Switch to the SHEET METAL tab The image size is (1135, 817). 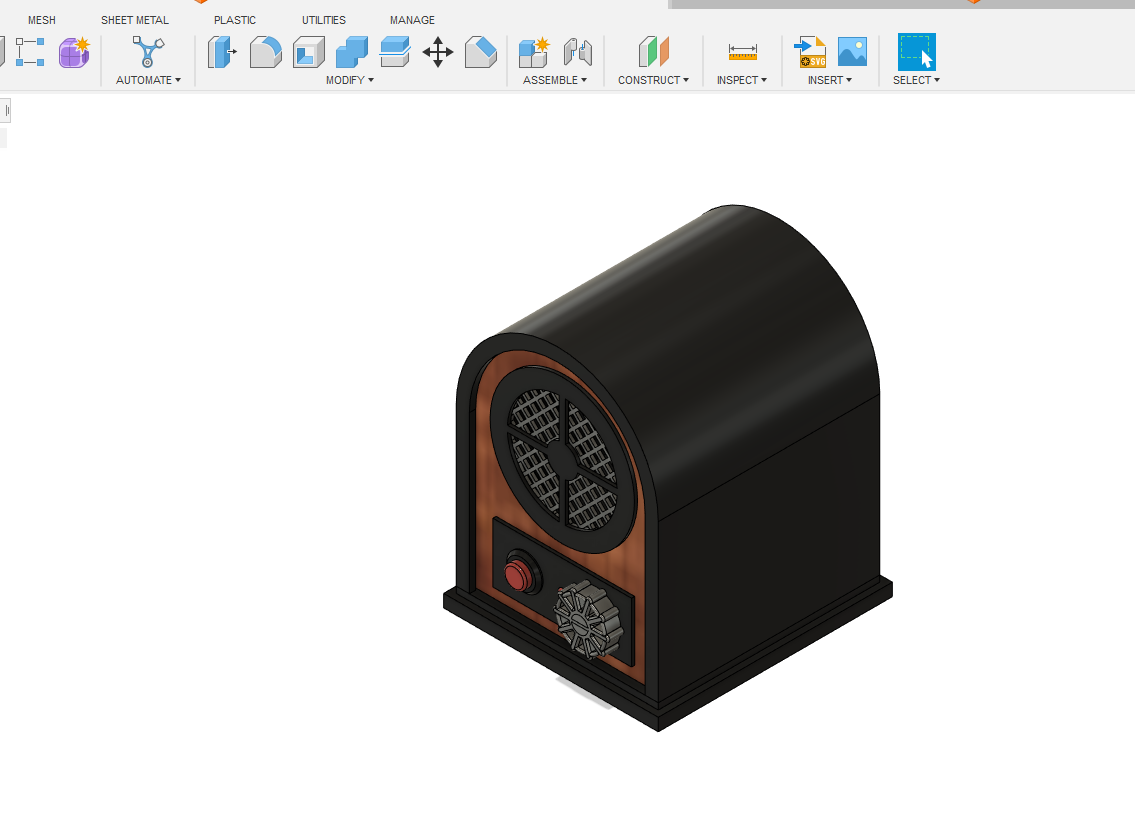click(135, 20)
